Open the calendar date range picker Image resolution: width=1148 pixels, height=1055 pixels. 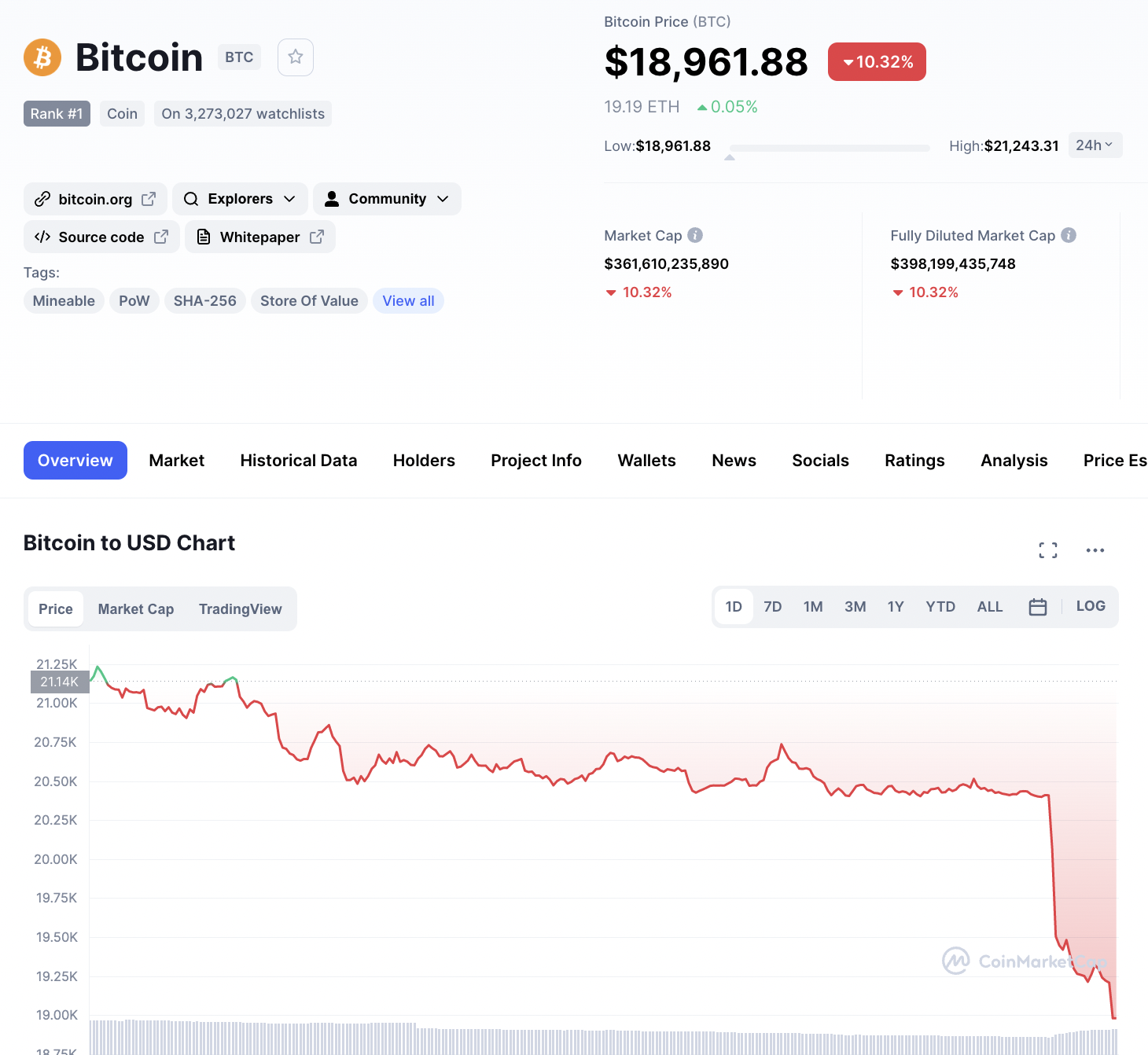click(1037, 607)
